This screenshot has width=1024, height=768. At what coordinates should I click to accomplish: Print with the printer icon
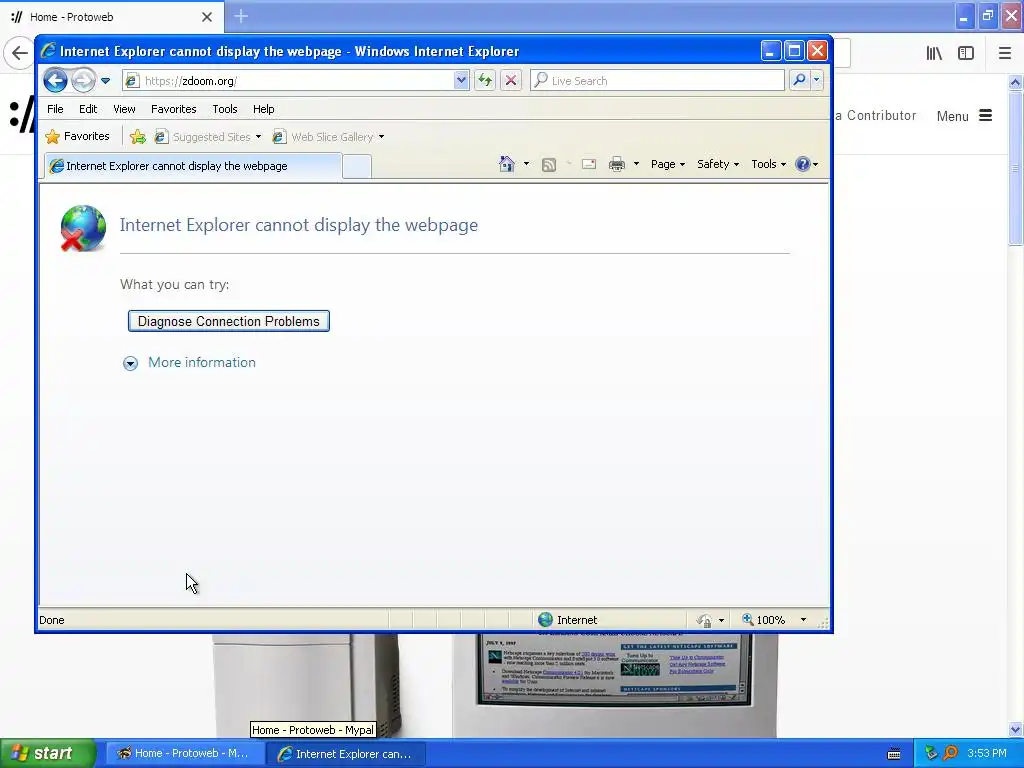[616, 165]
